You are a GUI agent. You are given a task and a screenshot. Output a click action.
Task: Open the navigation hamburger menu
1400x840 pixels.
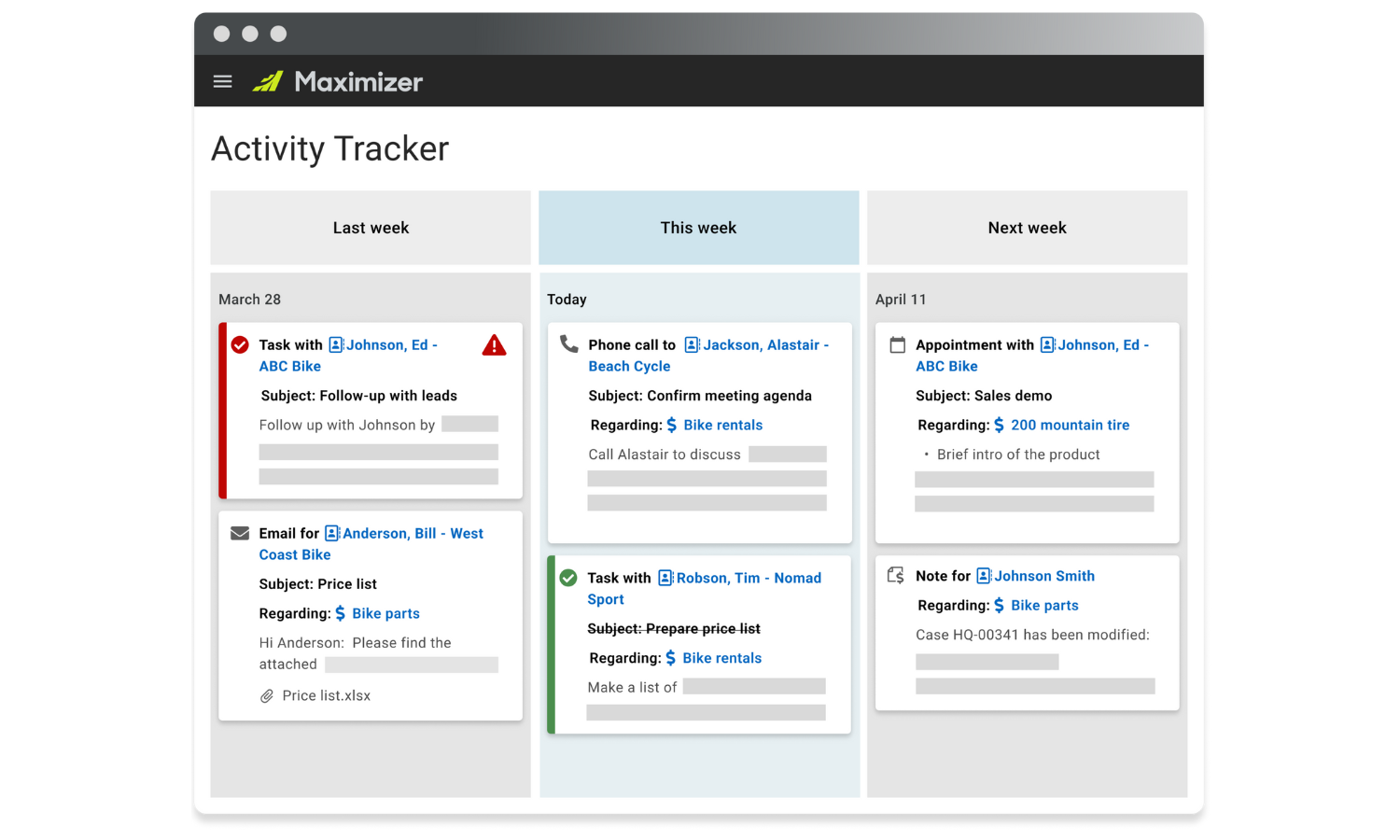point(222,81)
